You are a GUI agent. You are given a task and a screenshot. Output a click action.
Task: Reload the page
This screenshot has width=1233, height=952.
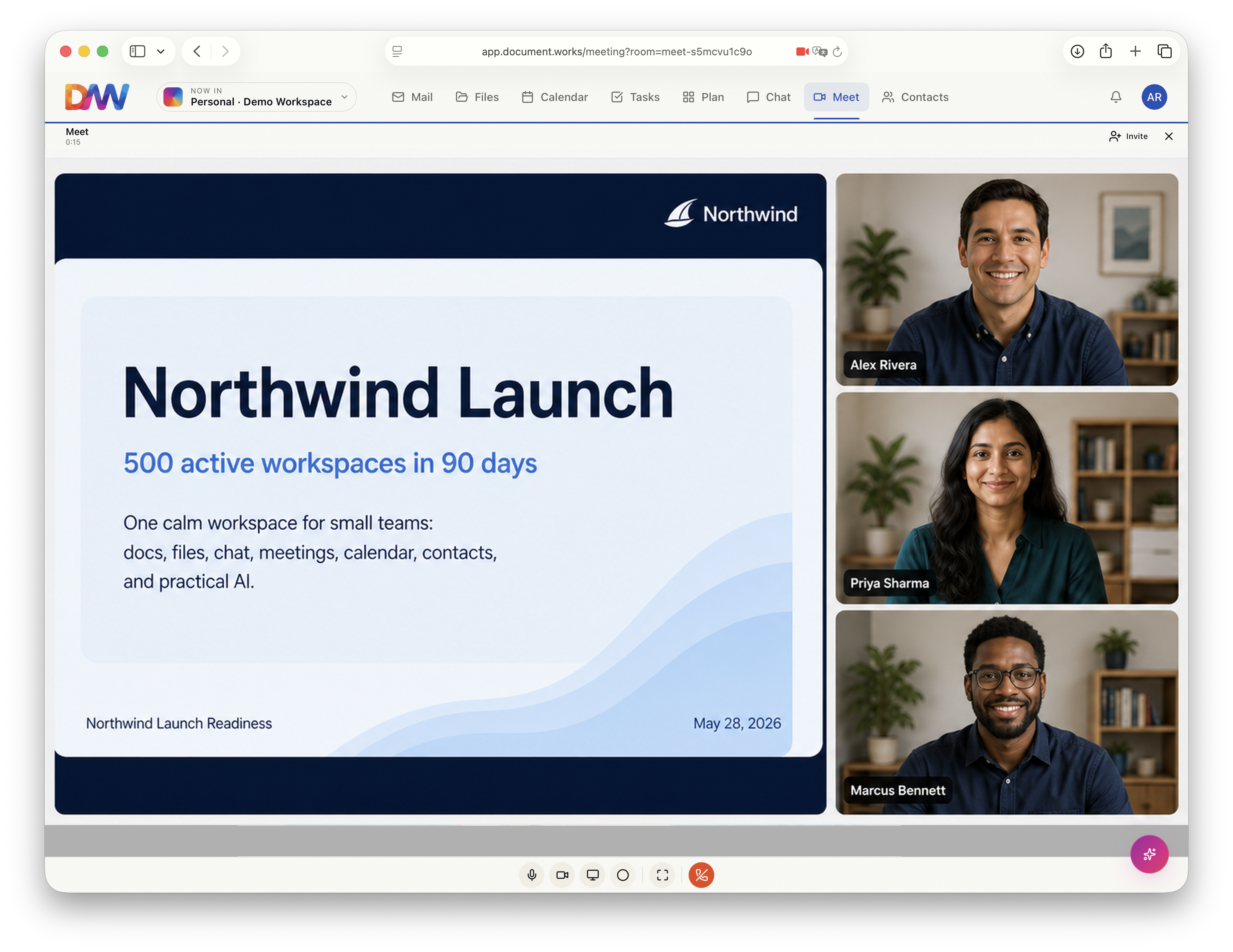point(837,51)
